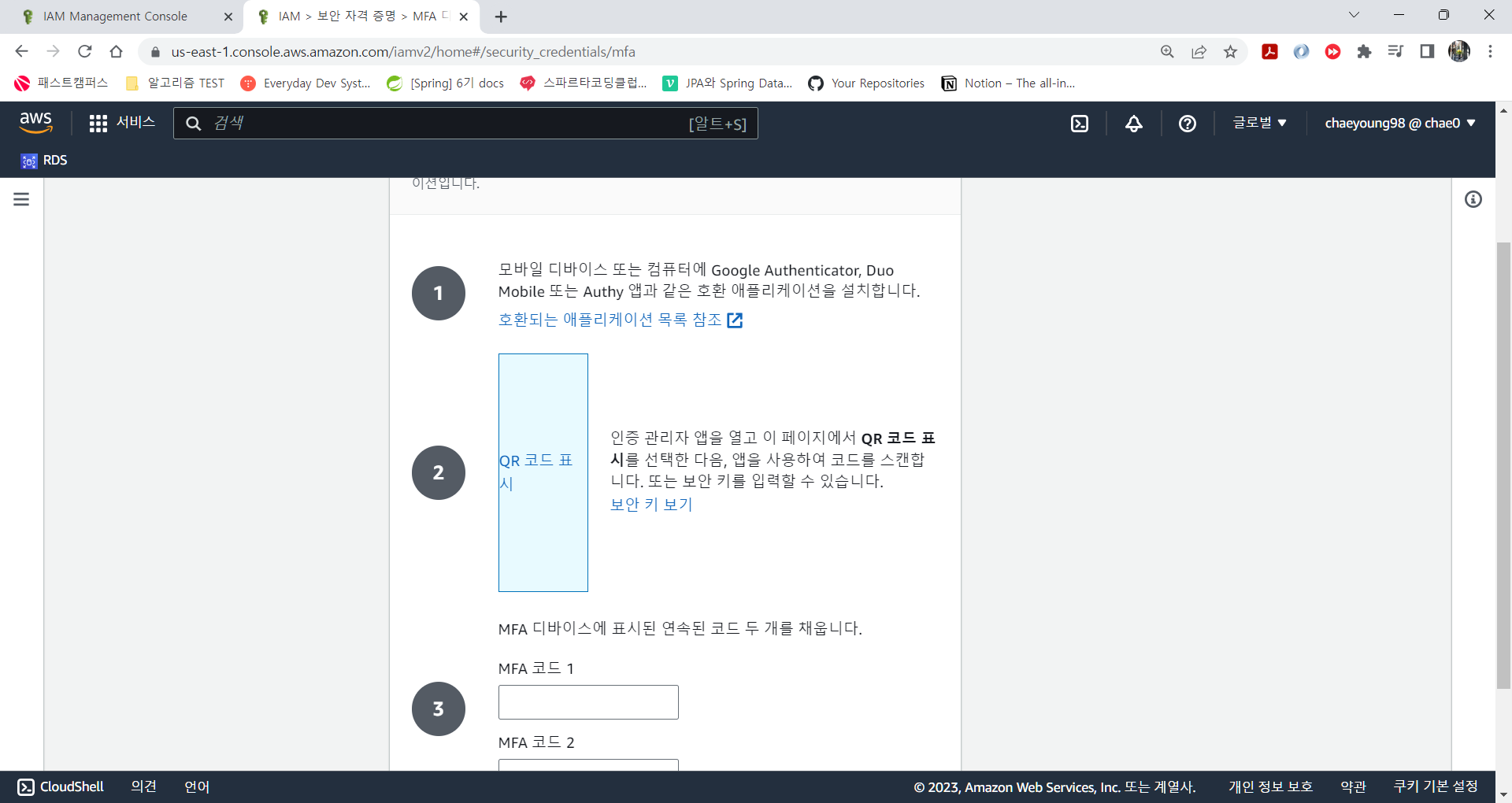This screenshot has height=803, width=1512.
Task: Close the IAM Management Console tab
Action: point(228,17)
